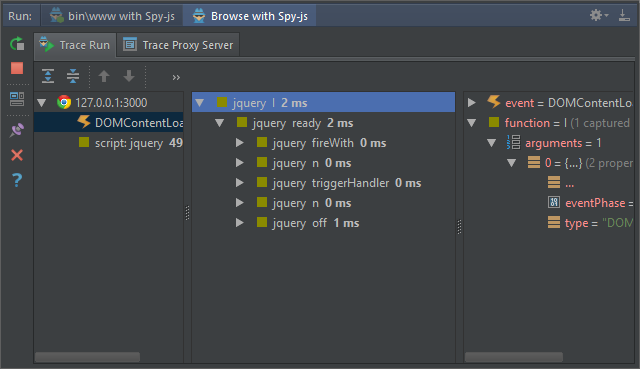Click the hide panel download-arrow icon
The image size is (640, 369).
tap(624, 16)
